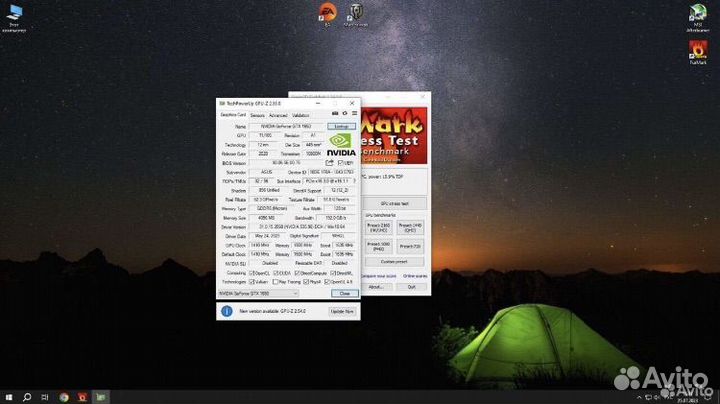Switch to GPU-Z in the taskbar

101,397
